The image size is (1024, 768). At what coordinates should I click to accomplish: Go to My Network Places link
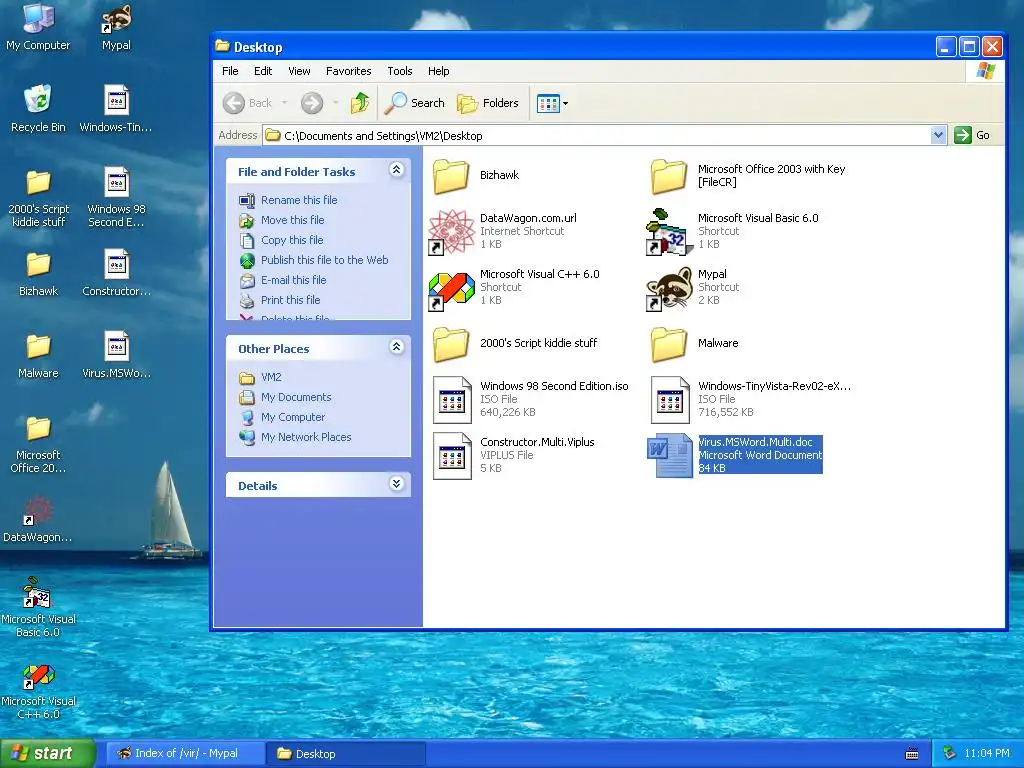point(295,438)
